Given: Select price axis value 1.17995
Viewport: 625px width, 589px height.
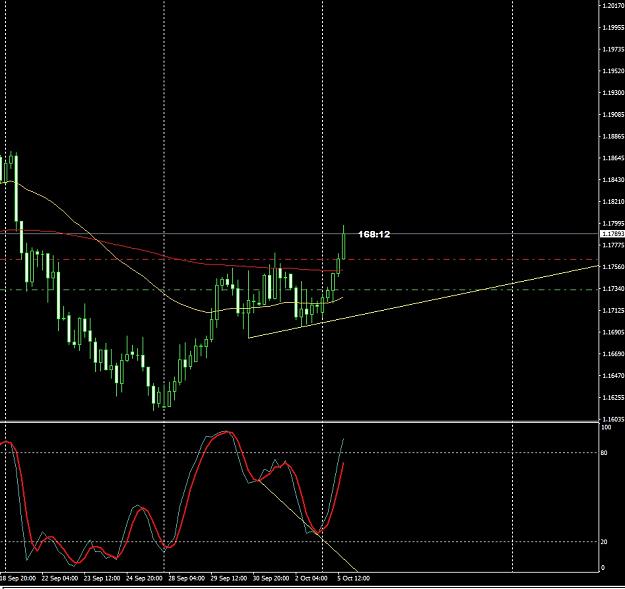Looking at the screenshot, I should 613,223.
